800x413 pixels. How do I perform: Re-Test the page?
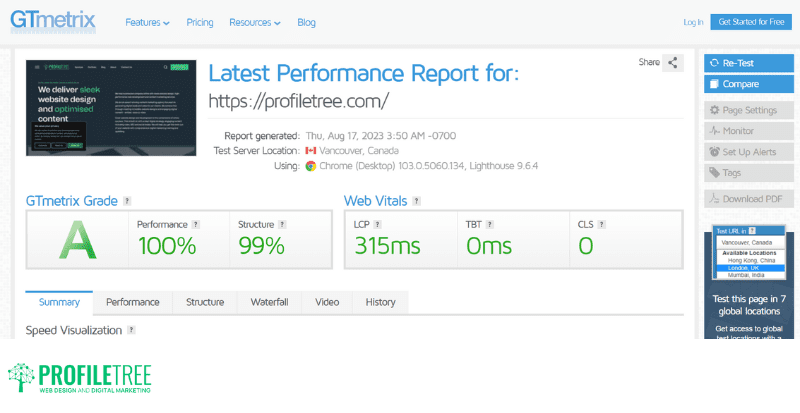[x=748, y=63]
